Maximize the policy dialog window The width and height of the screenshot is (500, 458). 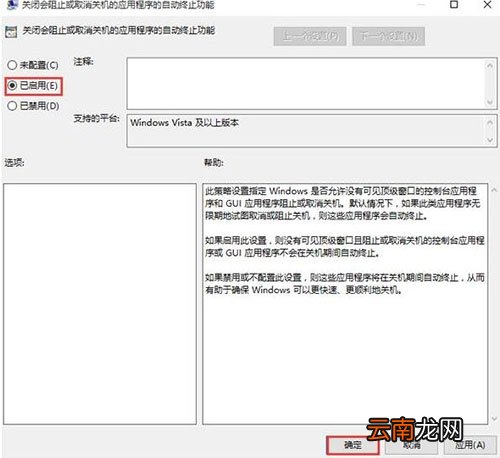[x=454, y=5]
